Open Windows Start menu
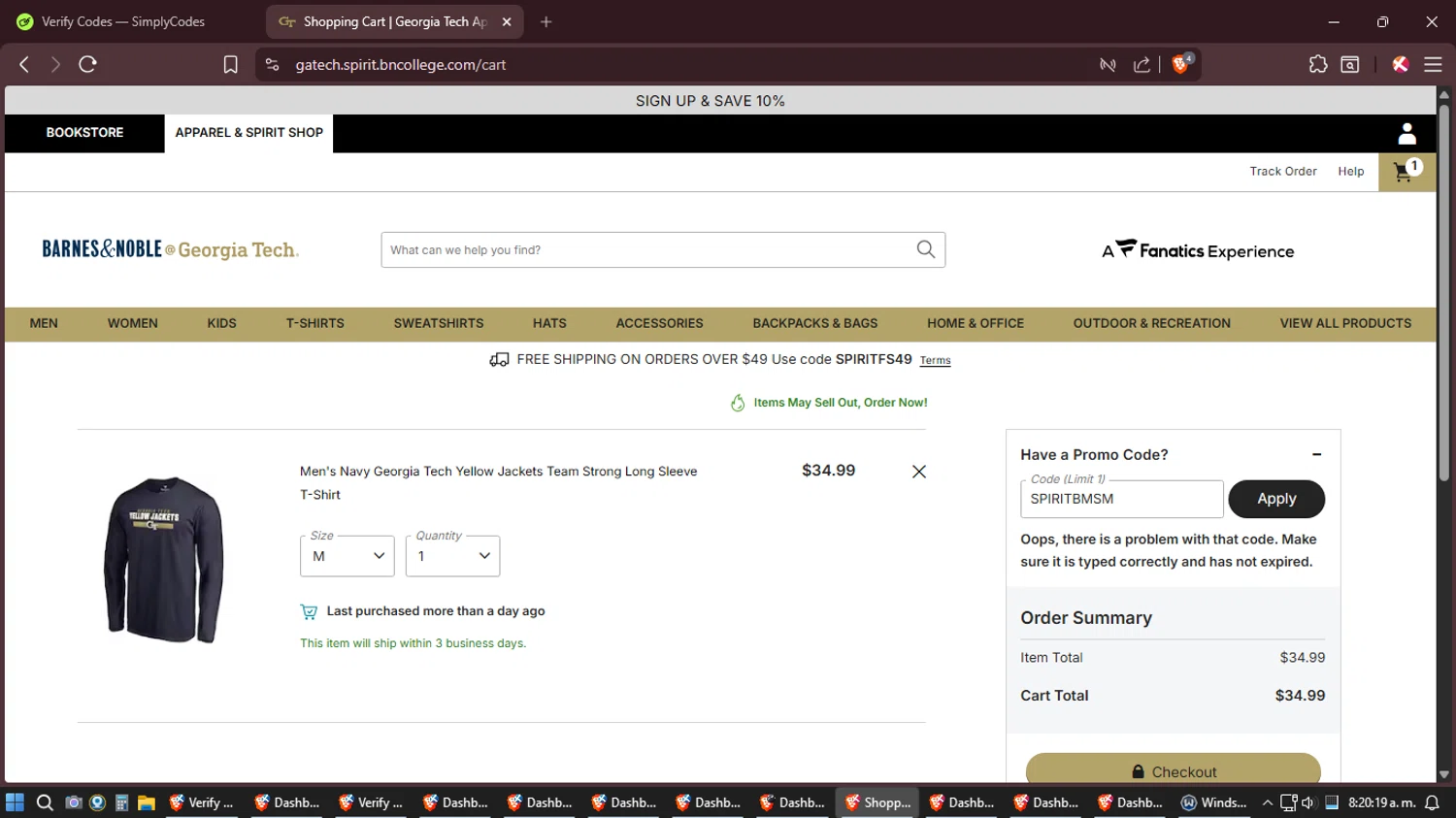 (x=15, y=802)
